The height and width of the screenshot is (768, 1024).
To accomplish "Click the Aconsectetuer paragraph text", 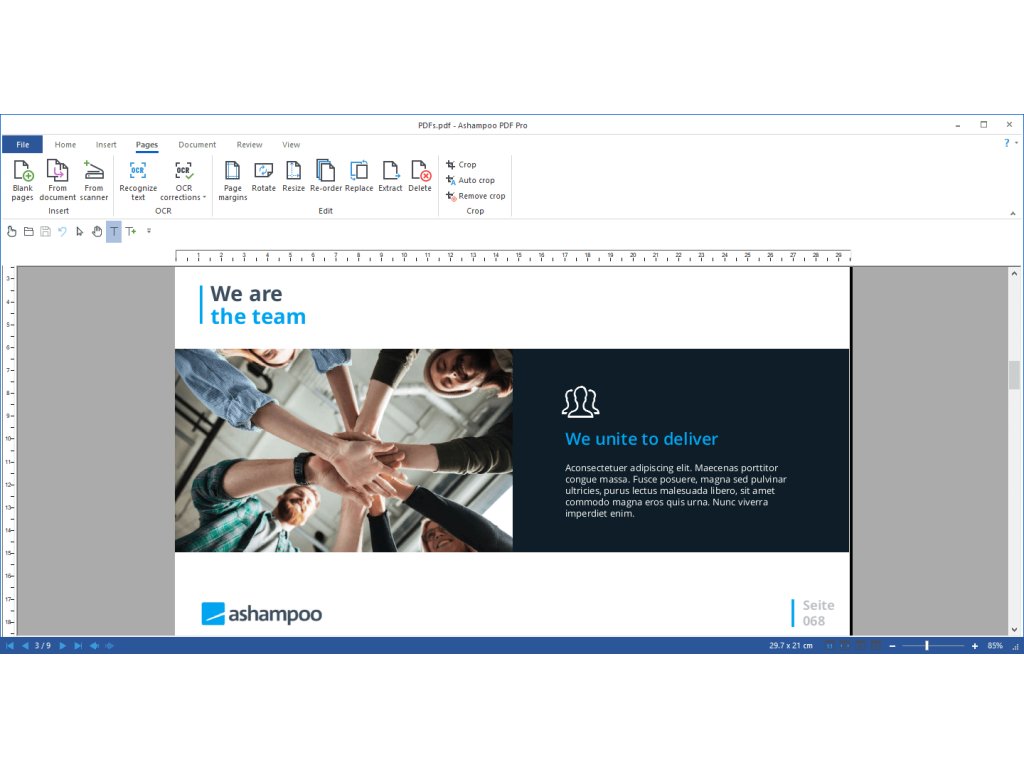I will point(676,490).
